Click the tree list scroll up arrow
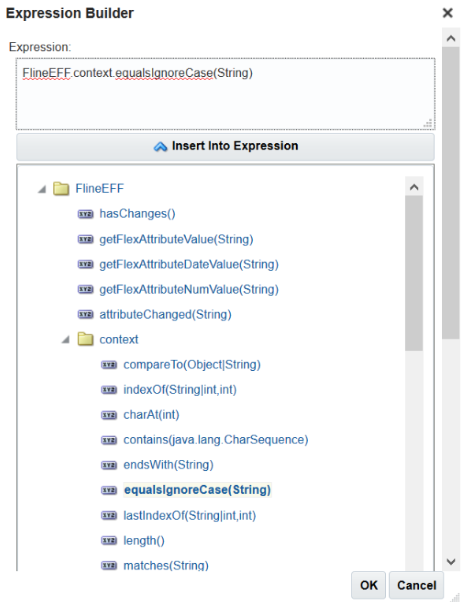 point(414,187)
